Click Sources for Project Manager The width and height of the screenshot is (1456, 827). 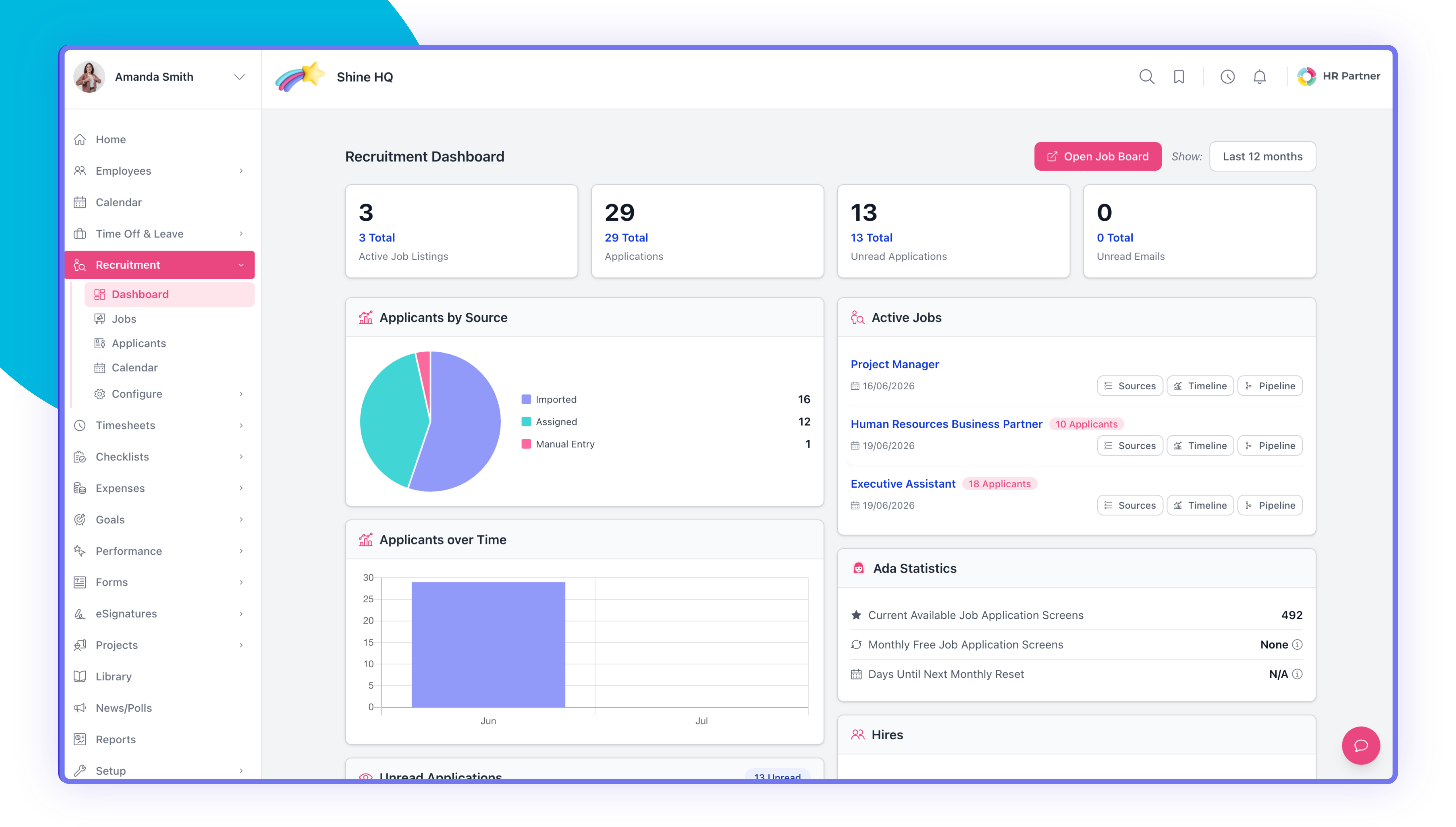click(x=1129, y=386)
